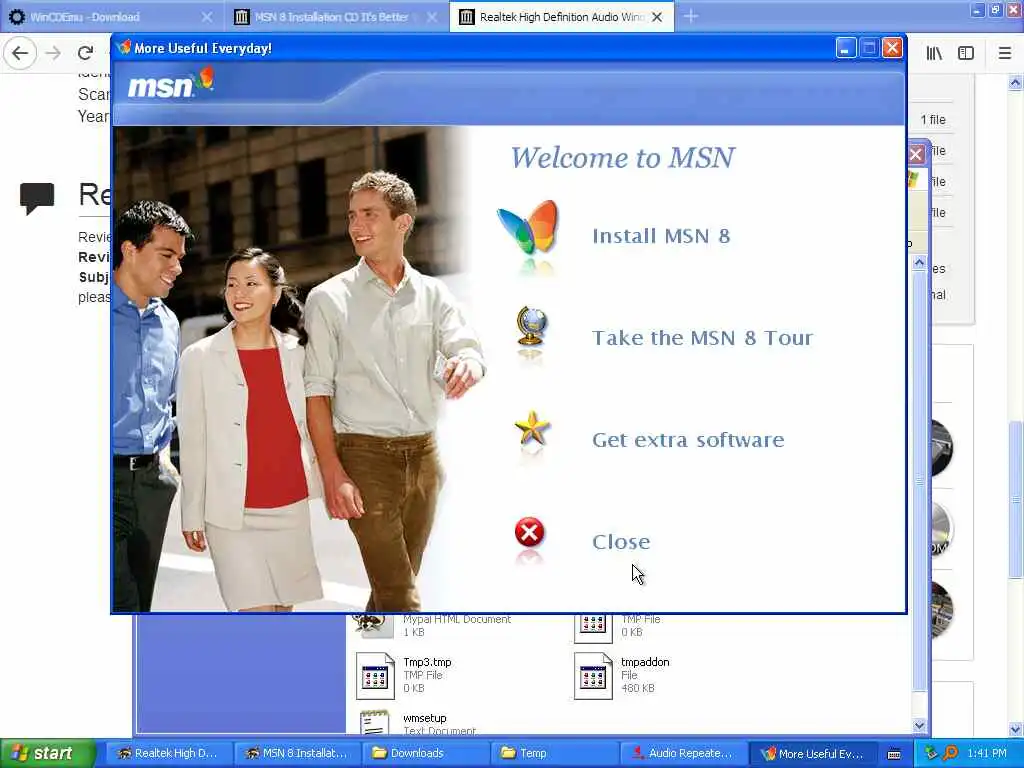Select Get extra software link
Screen dimensions: 1024x768
coord(688,440)
